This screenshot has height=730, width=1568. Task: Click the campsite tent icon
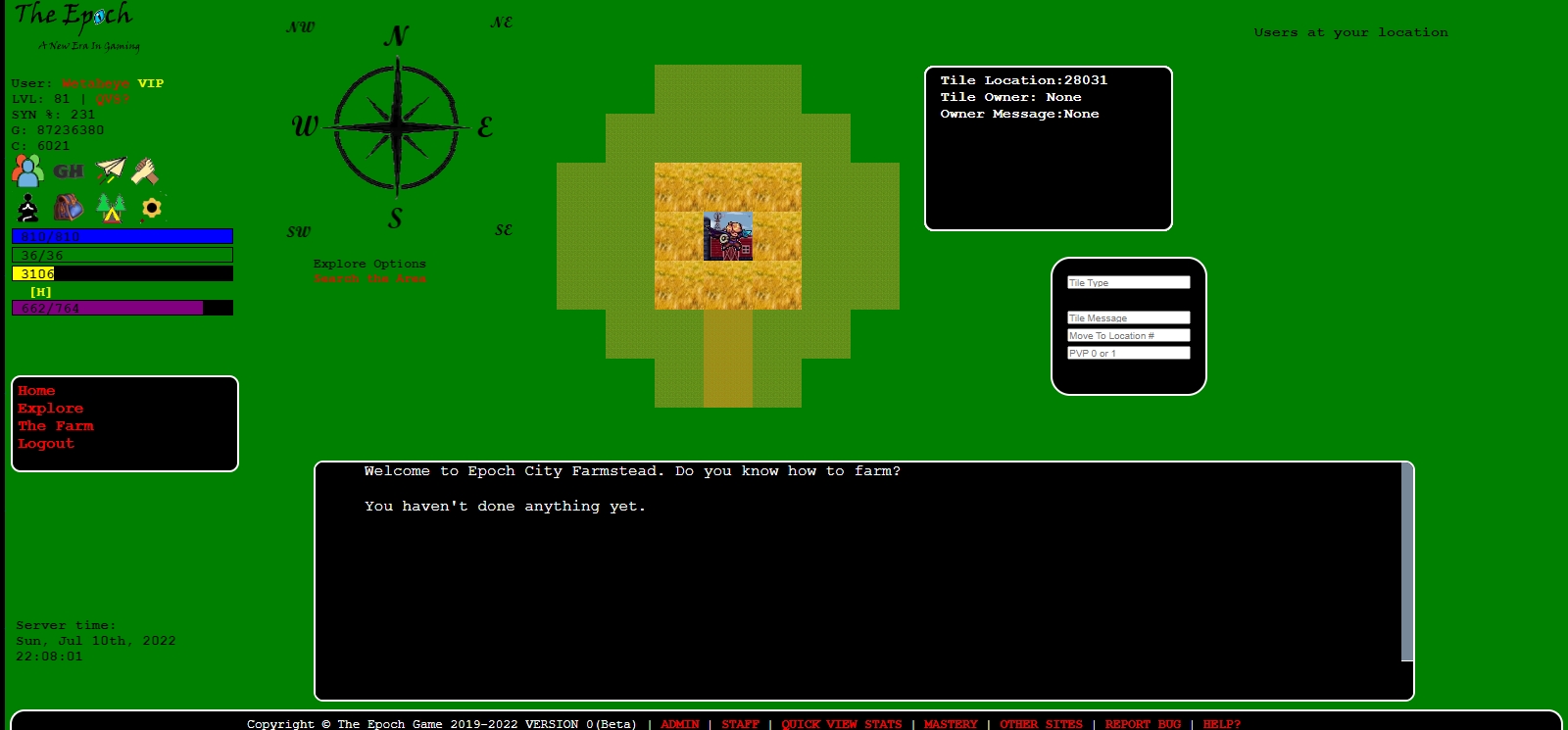[111, 208]
